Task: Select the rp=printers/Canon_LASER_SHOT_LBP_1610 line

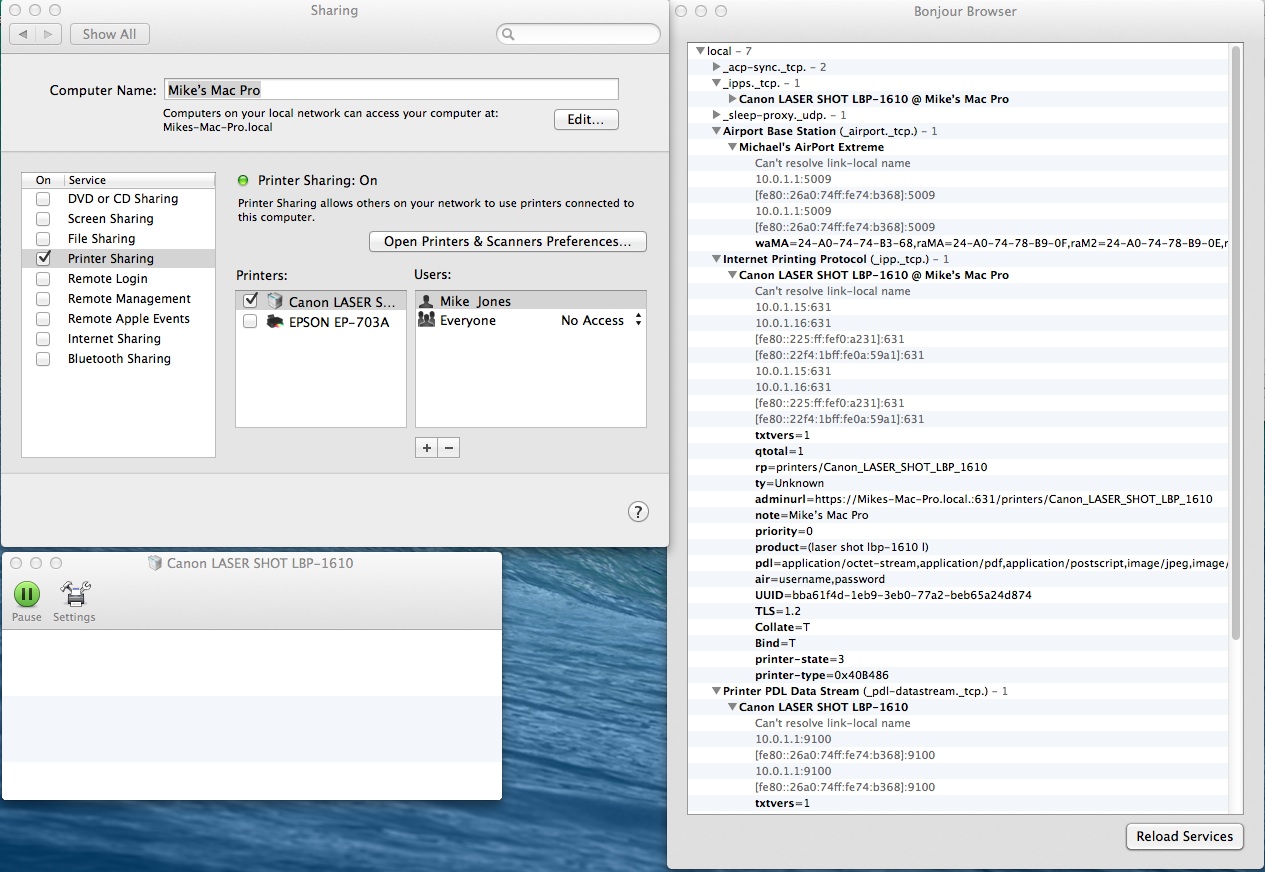Action: (871, 467)
